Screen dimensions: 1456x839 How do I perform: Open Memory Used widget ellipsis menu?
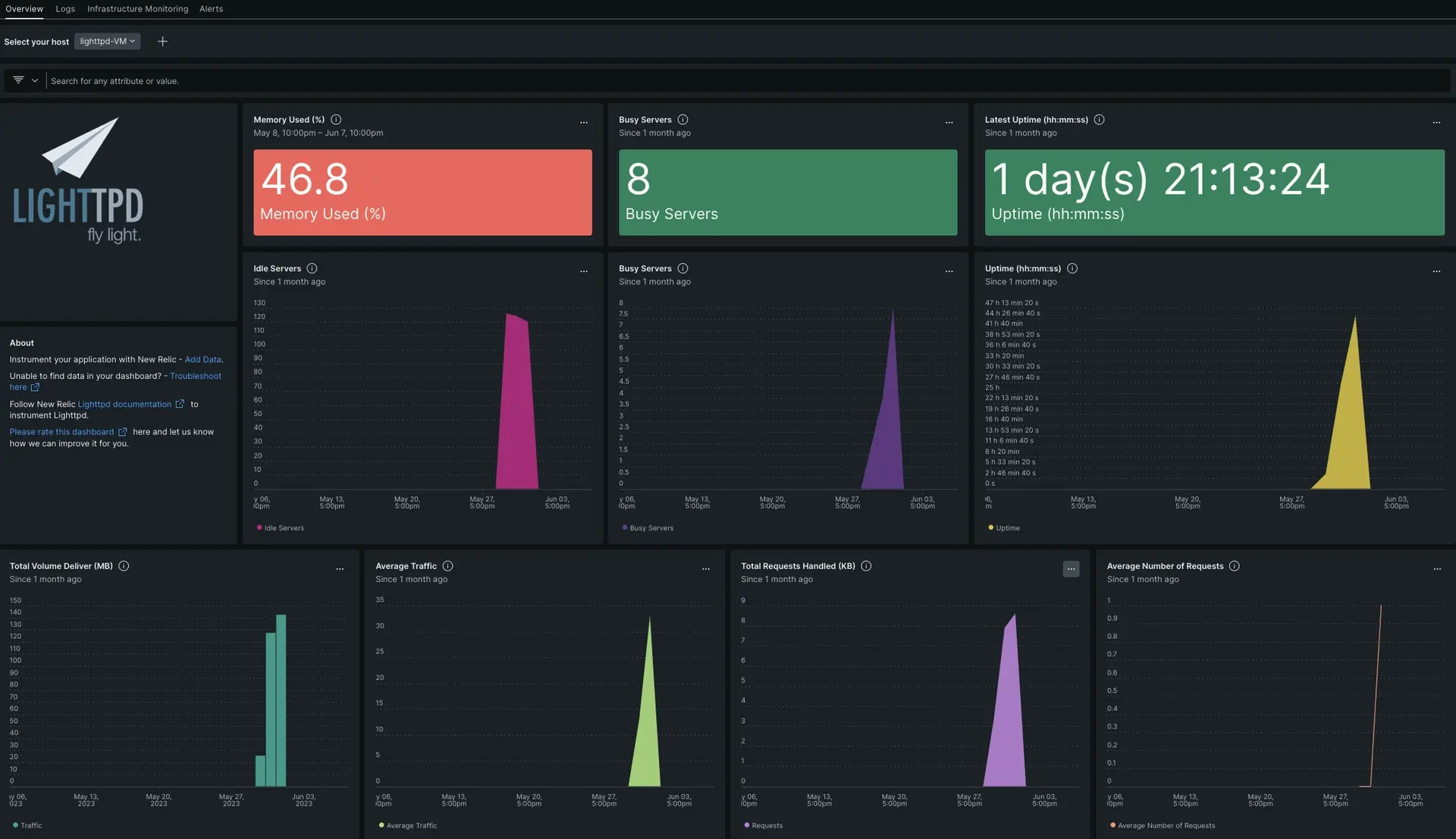click(584, 123)
